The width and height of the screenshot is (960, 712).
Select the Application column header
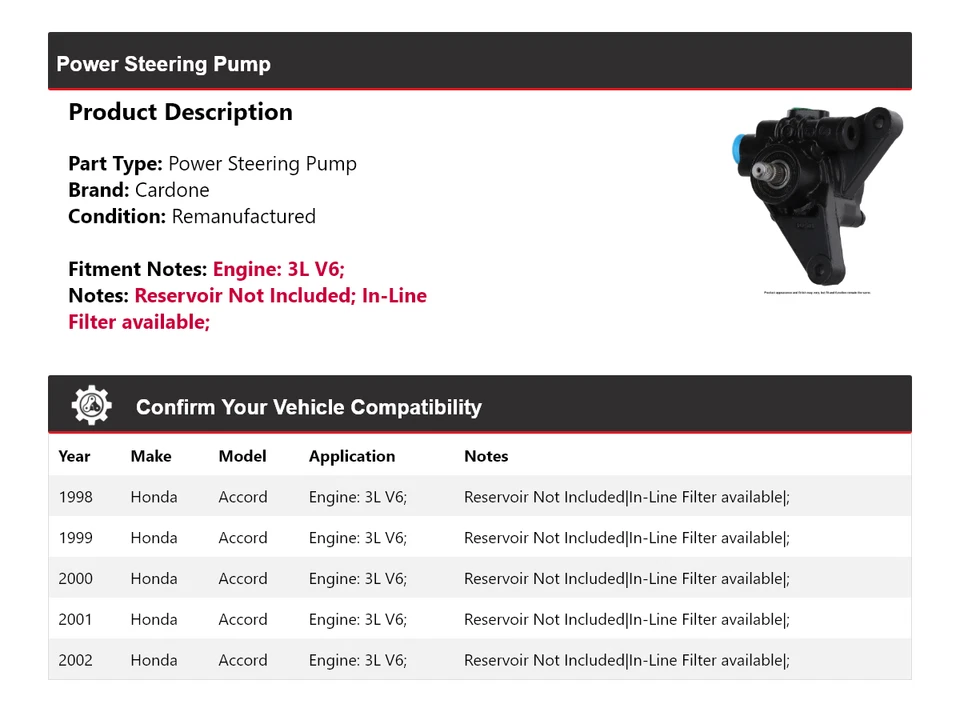click(352, 456)
